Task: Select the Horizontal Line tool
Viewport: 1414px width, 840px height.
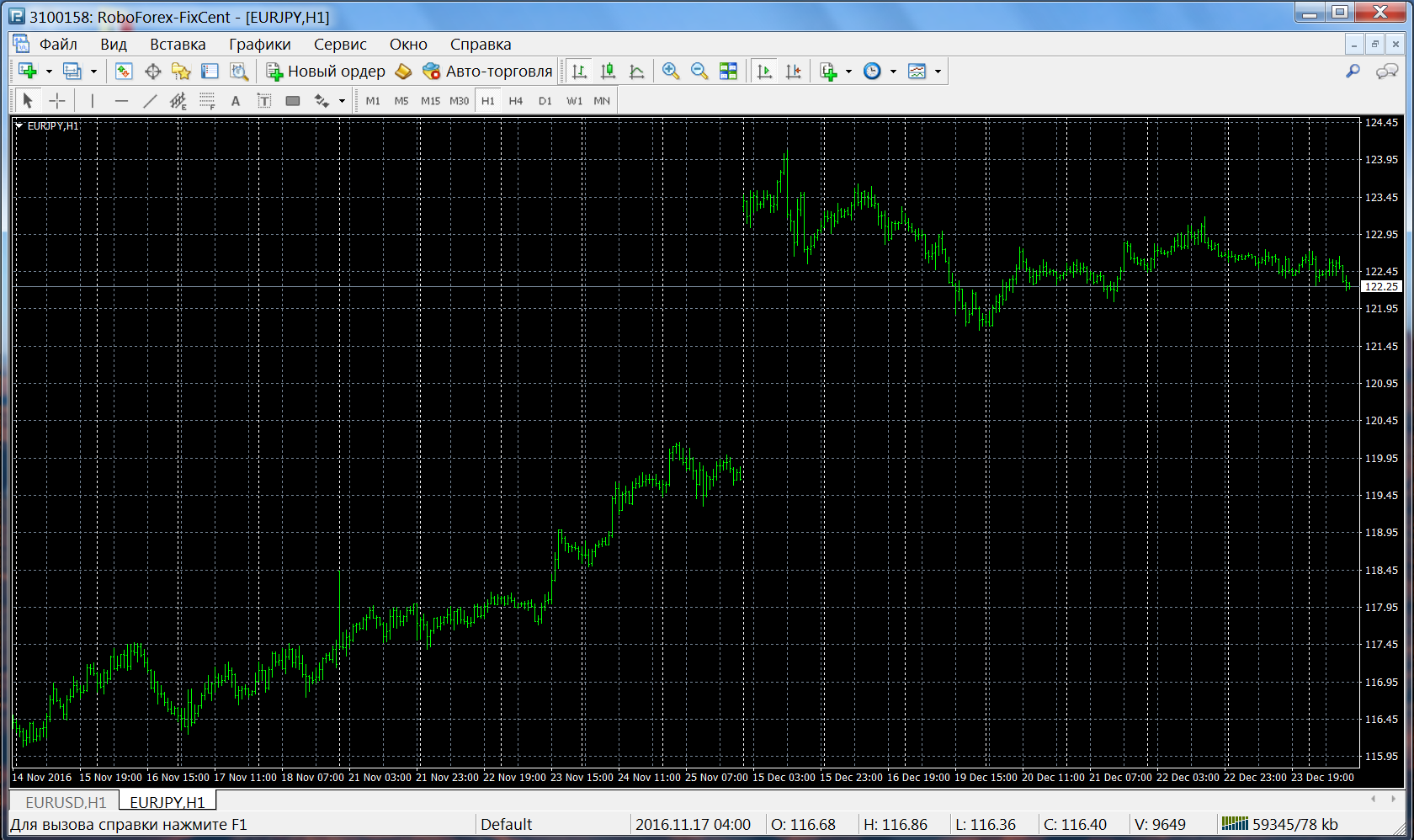Action: [121, 101]
